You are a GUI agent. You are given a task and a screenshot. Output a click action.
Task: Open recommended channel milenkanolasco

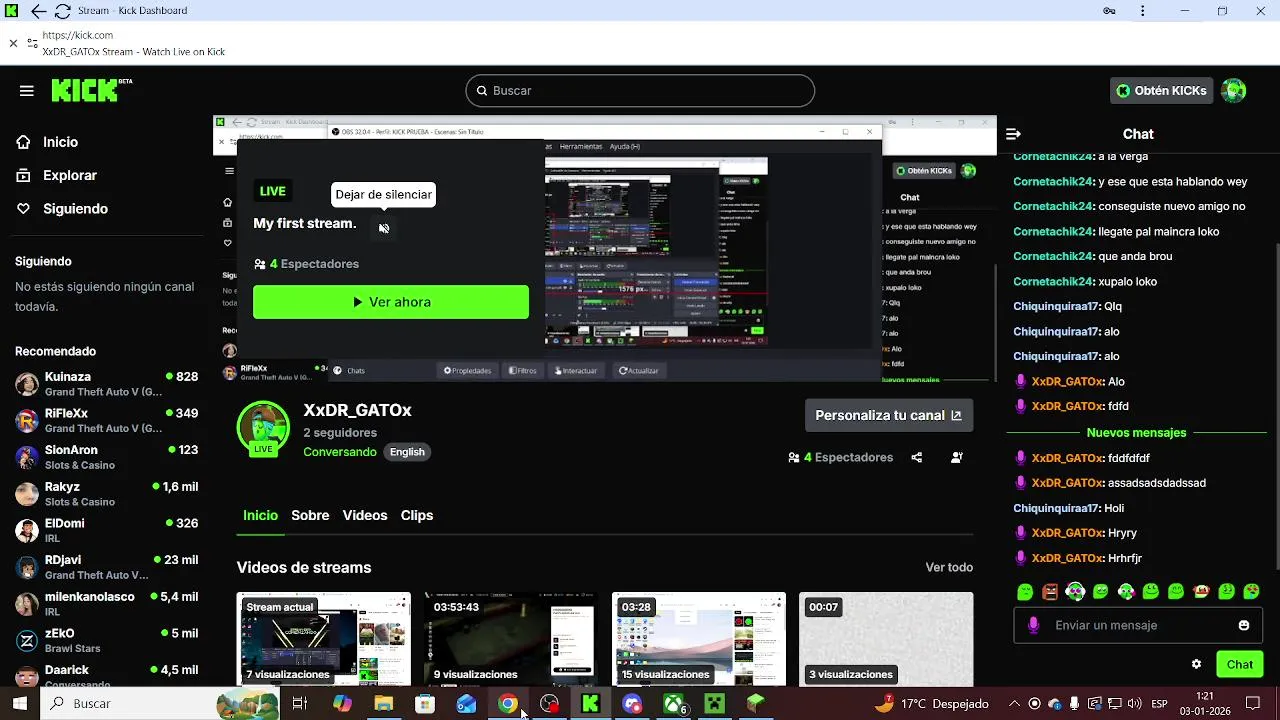coord(107,603)
